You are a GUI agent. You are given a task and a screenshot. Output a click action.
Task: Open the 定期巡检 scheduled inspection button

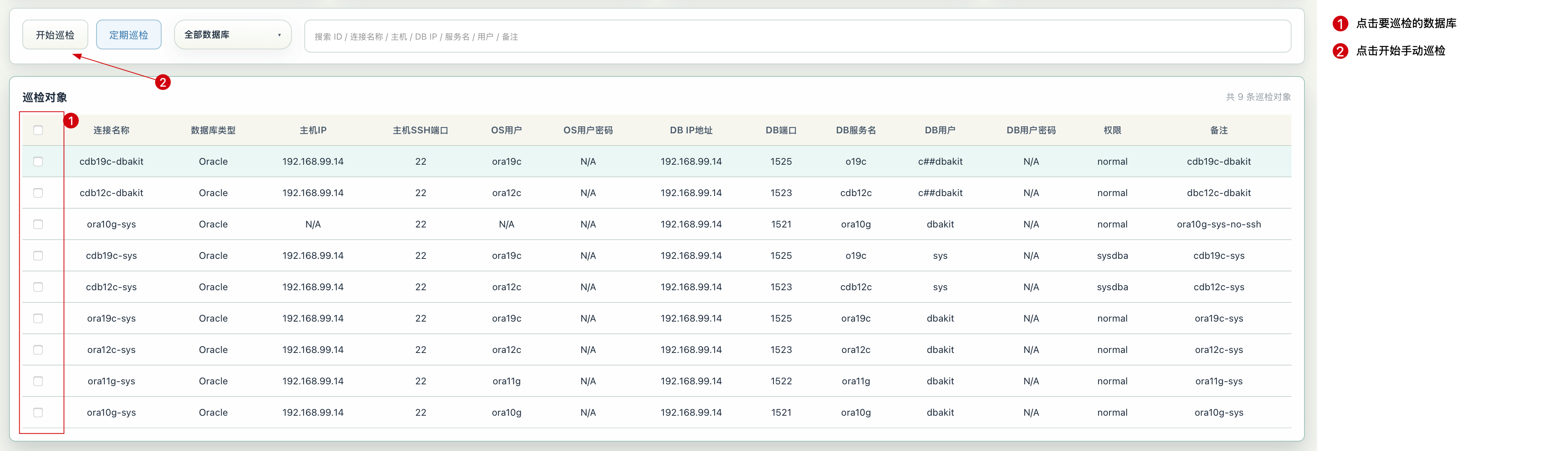click(x=128, y=35)
